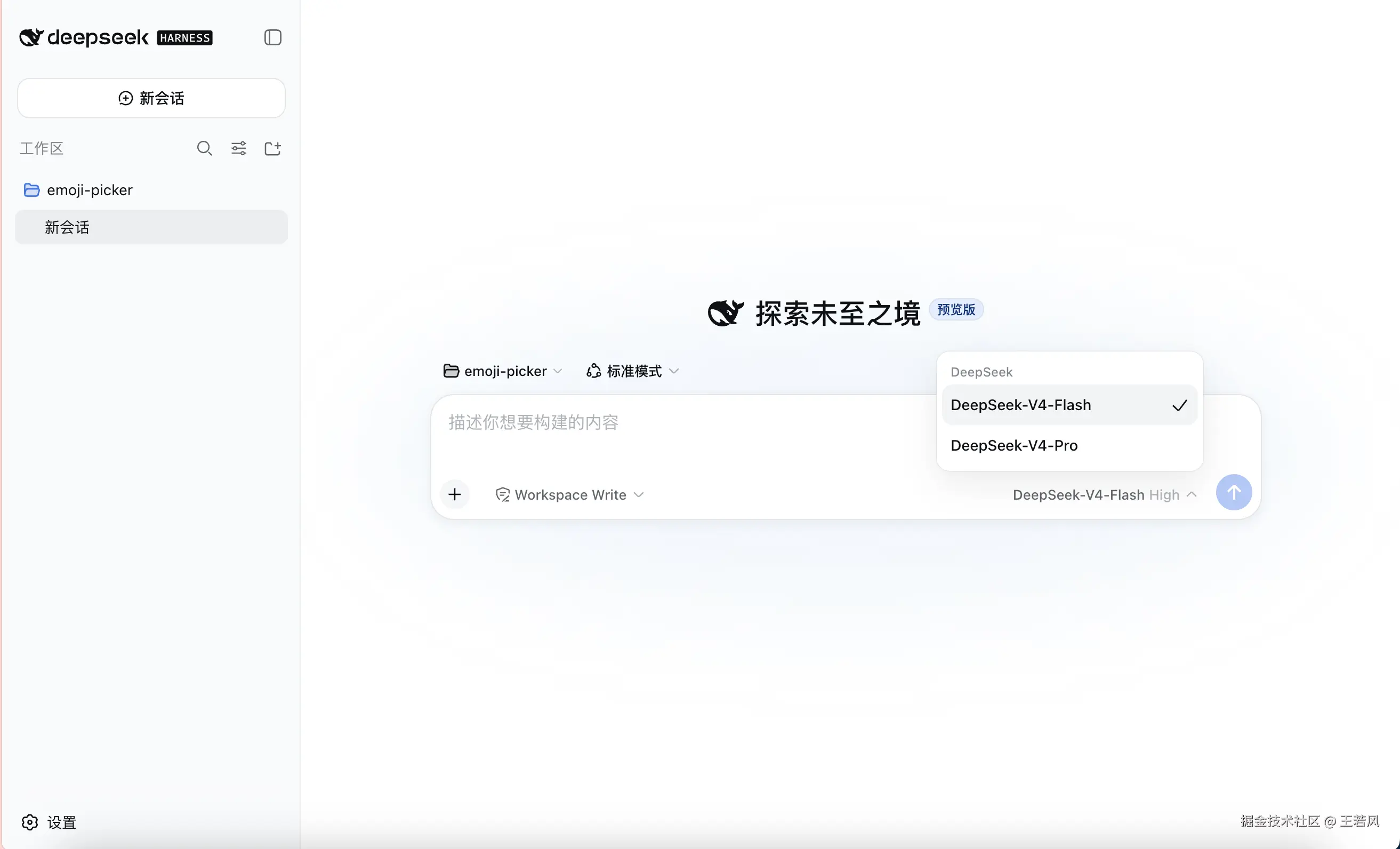Select DeepSeek-V4-Flash model option
The height and width of the screenshot is (849, 1400).
click(1069, 405)
